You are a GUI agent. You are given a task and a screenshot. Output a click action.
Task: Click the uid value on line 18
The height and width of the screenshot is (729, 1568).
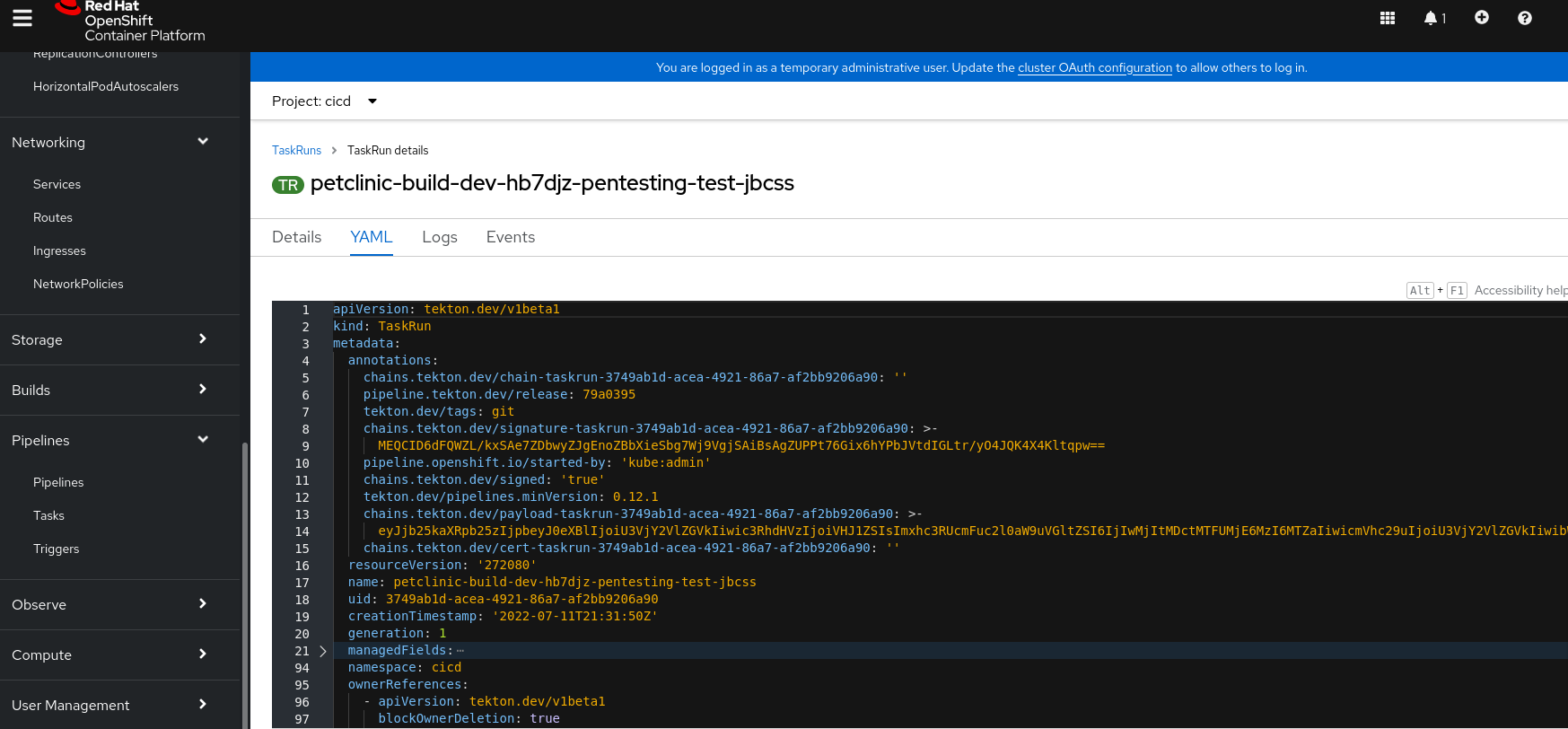522,599
